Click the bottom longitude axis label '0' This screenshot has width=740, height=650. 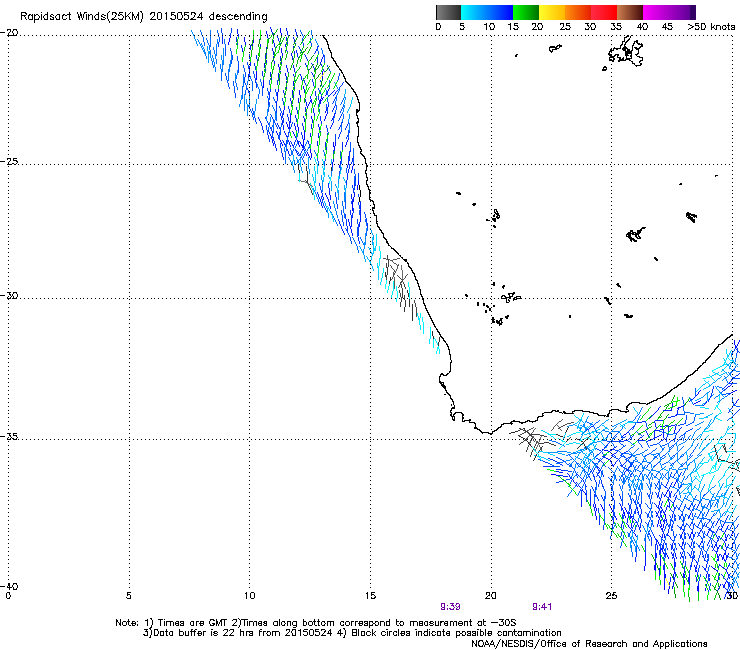tap(8, 596)
